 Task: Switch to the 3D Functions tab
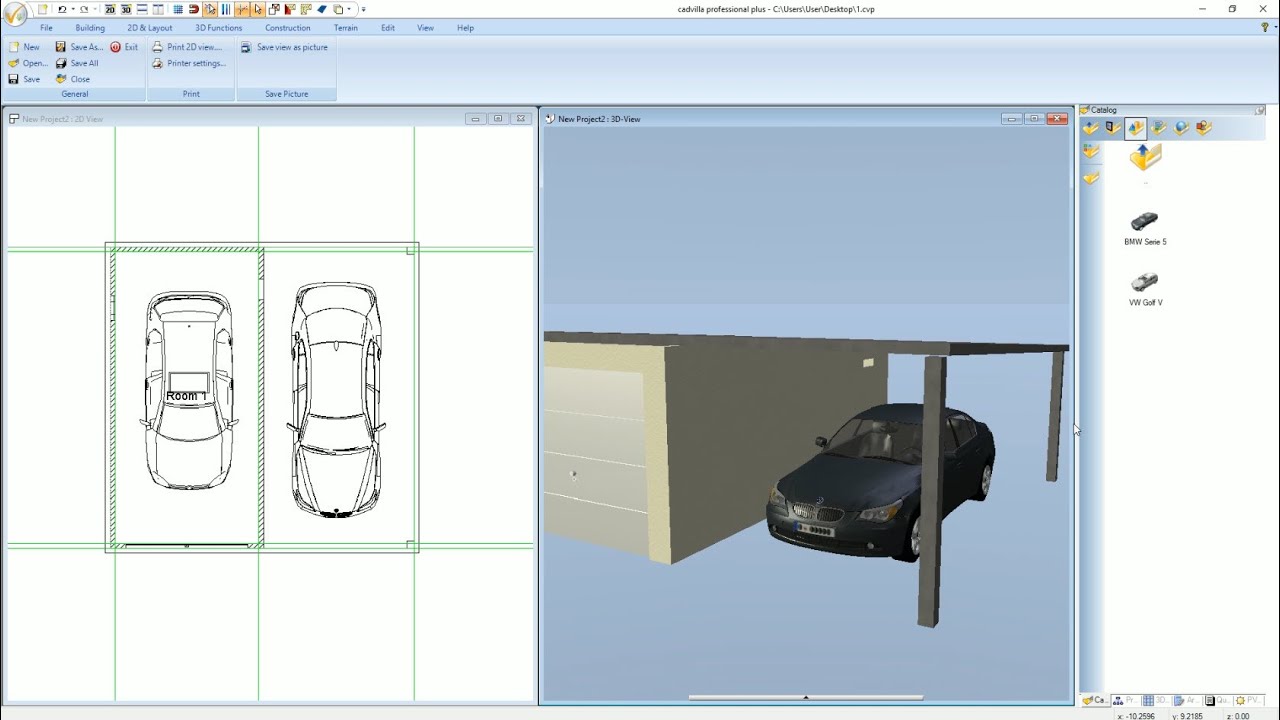click(x=219, y=28)
